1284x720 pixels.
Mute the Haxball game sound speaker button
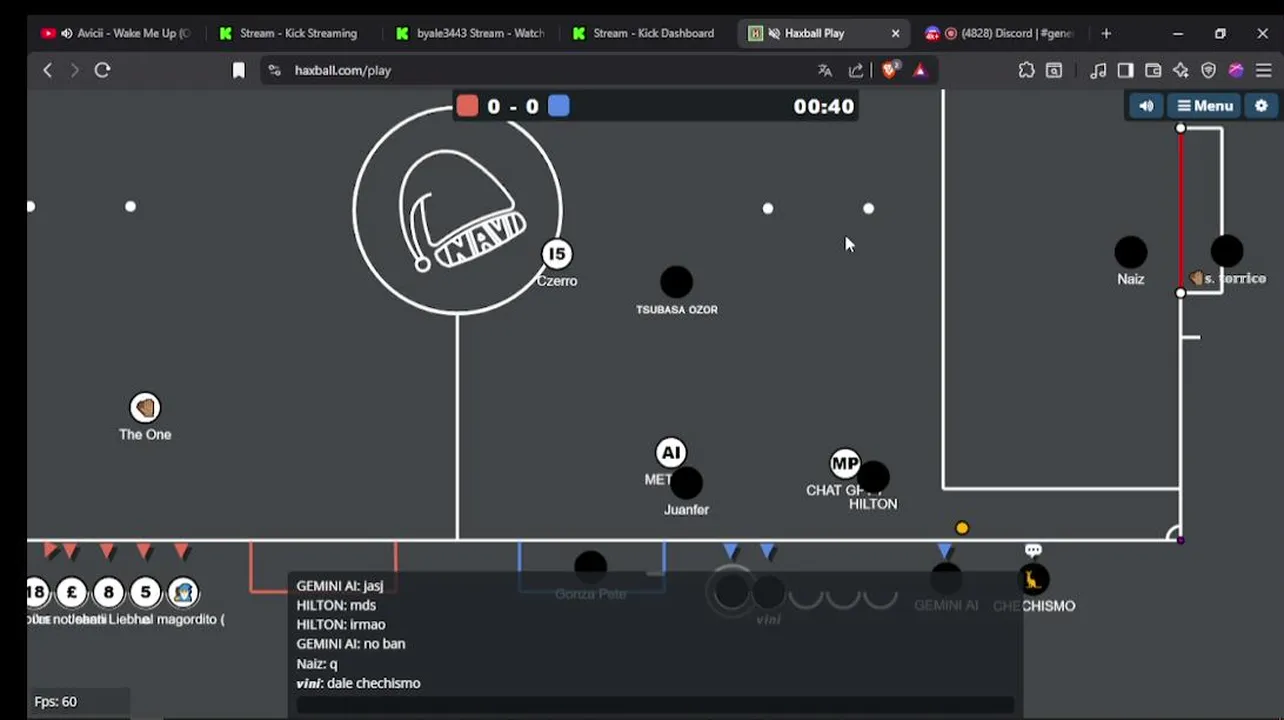[x=1146, y=106]
